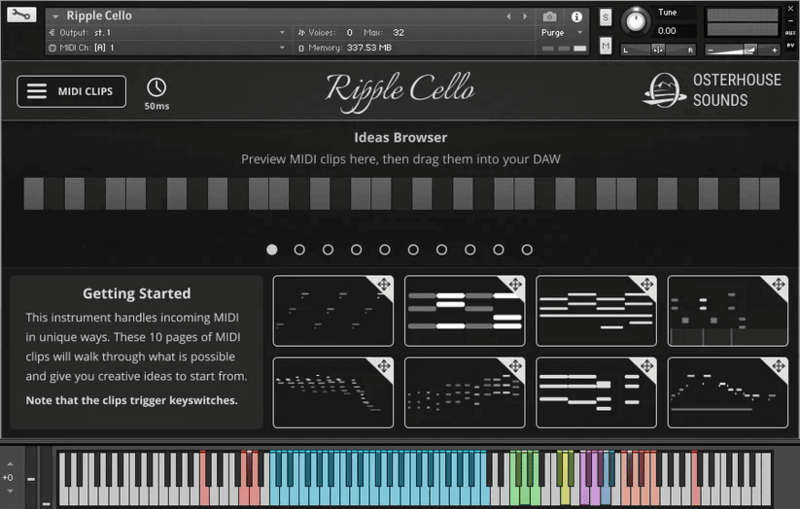Image resolution: width=800 pixels, height=509 pixels.
Task: Click the keyboard octave up arrow
Action: coord(10,464)
